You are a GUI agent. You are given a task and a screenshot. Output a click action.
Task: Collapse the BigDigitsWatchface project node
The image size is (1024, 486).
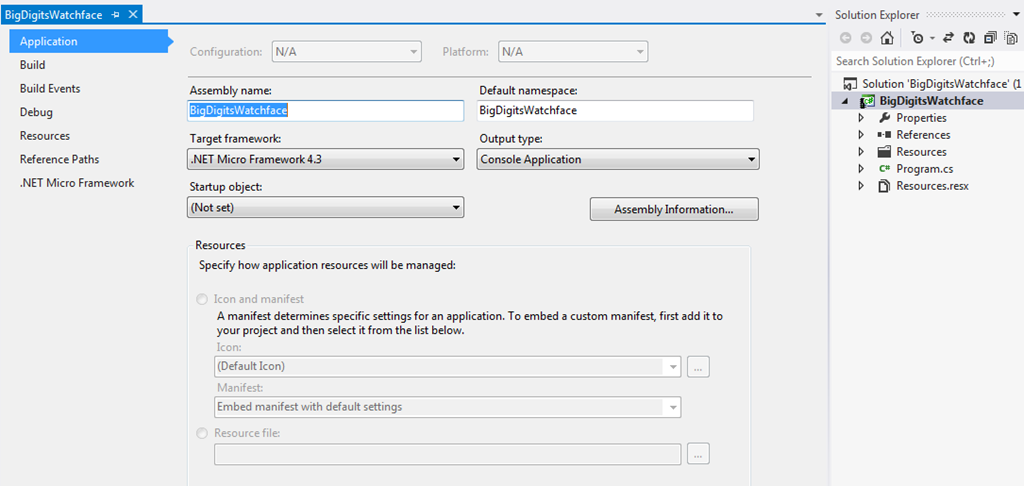(x=847, y=101)
